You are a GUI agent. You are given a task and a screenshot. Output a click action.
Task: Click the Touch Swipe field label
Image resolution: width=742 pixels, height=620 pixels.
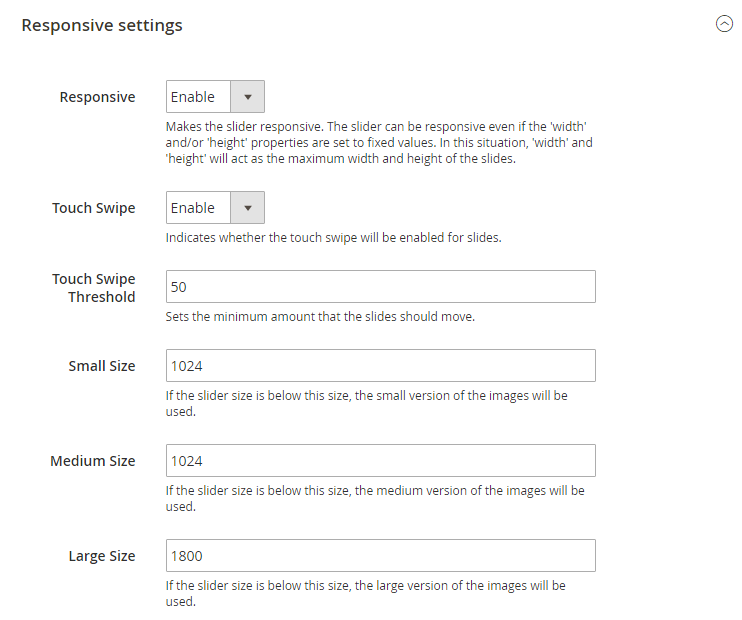coord(94,208)
